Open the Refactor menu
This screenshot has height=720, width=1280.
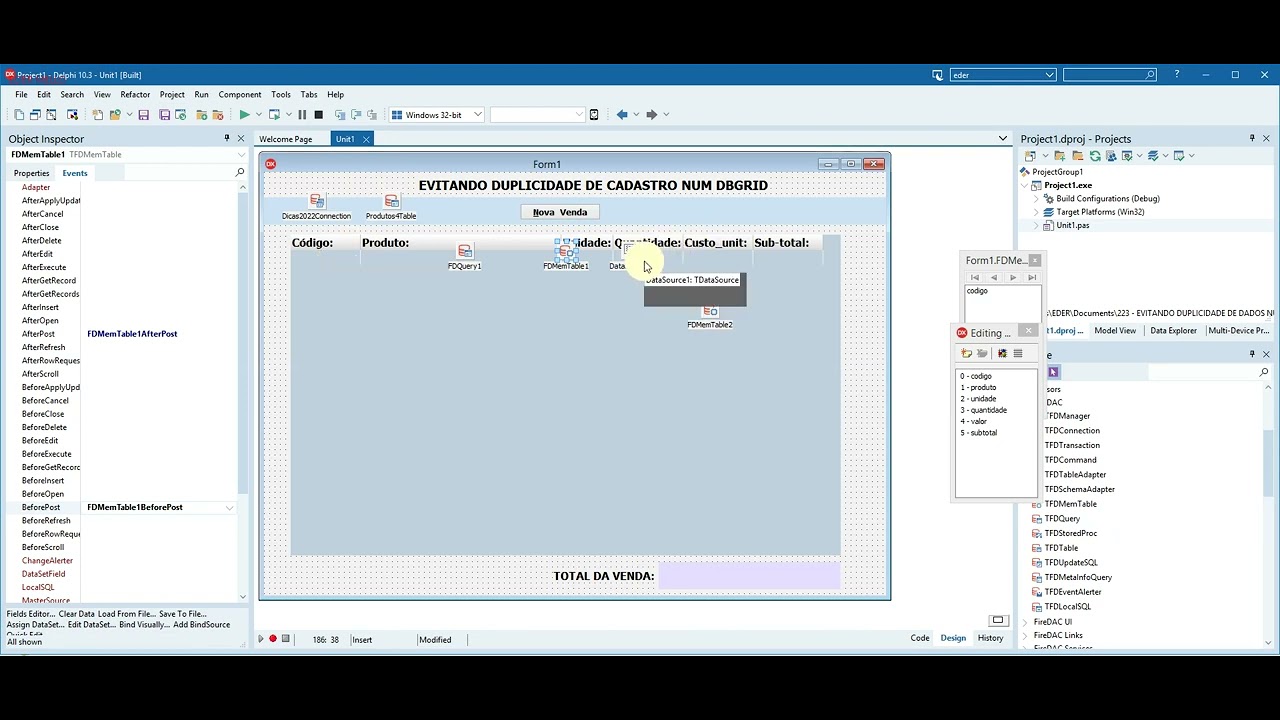coord(135,95)
